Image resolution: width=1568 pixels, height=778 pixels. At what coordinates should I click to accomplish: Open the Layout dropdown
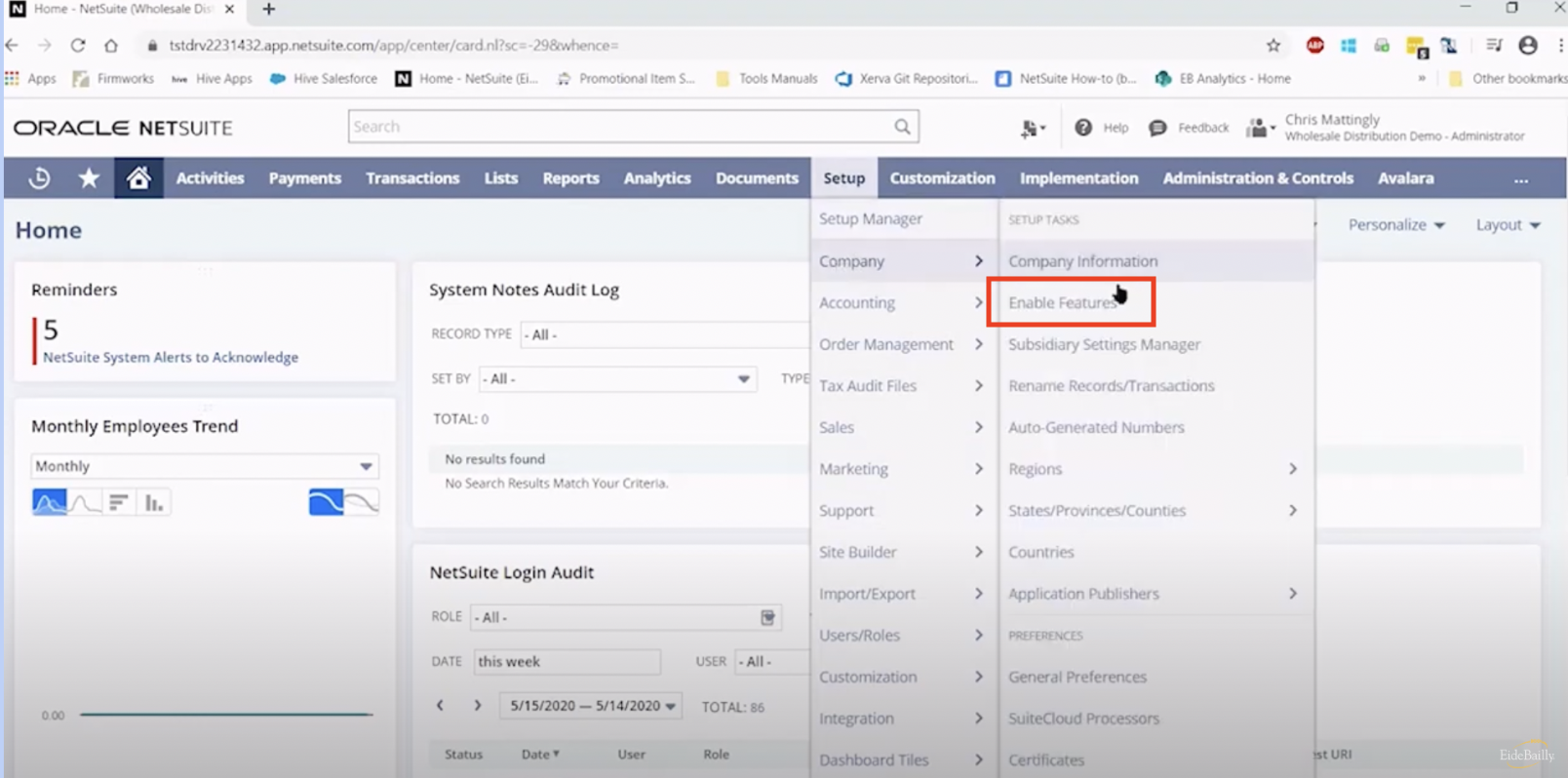1508,224
